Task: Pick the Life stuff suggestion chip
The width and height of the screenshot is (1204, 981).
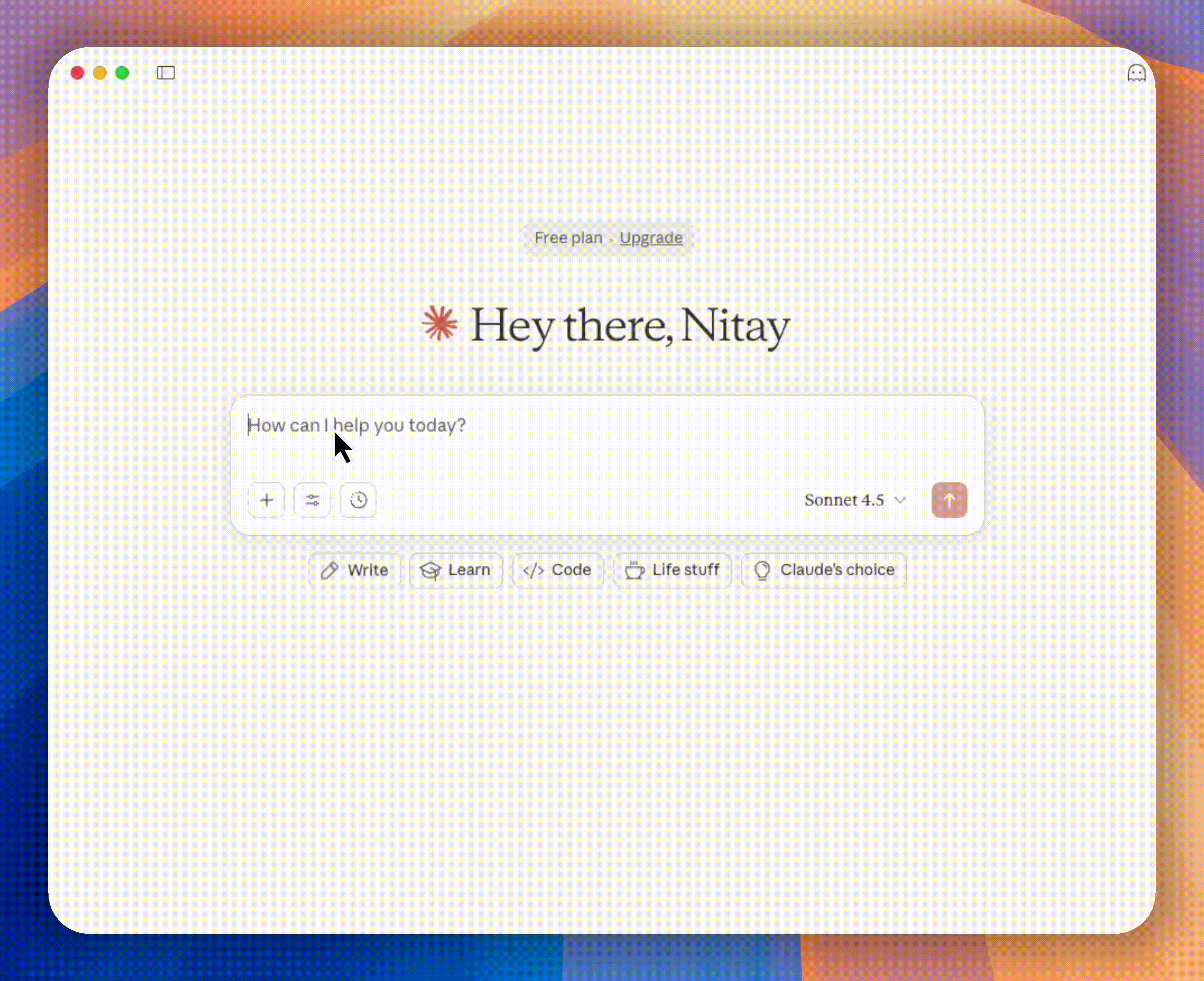Action: tap(672, 570)
